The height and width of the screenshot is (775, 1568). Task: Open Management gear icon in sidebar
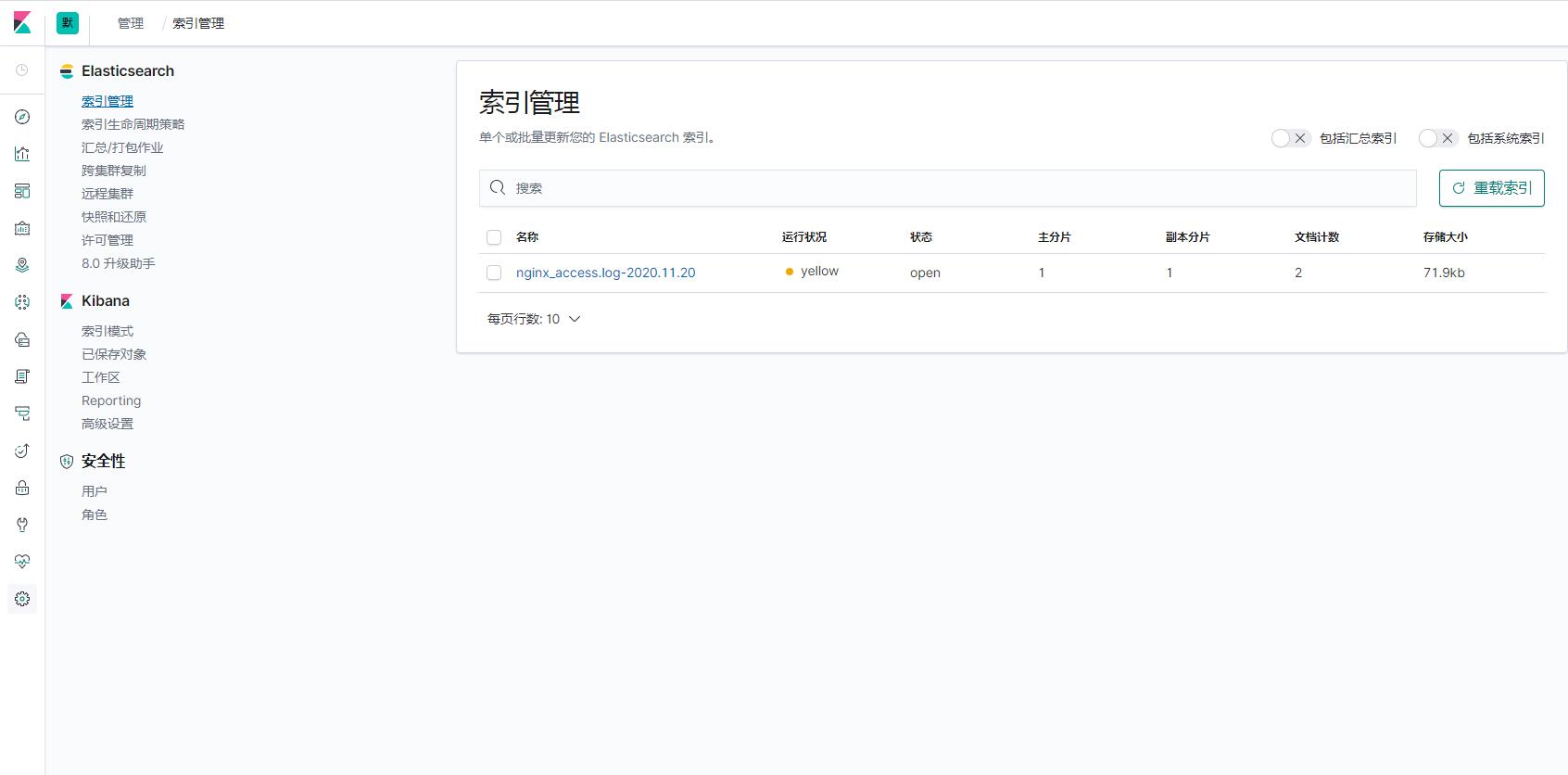pos(22,599)
